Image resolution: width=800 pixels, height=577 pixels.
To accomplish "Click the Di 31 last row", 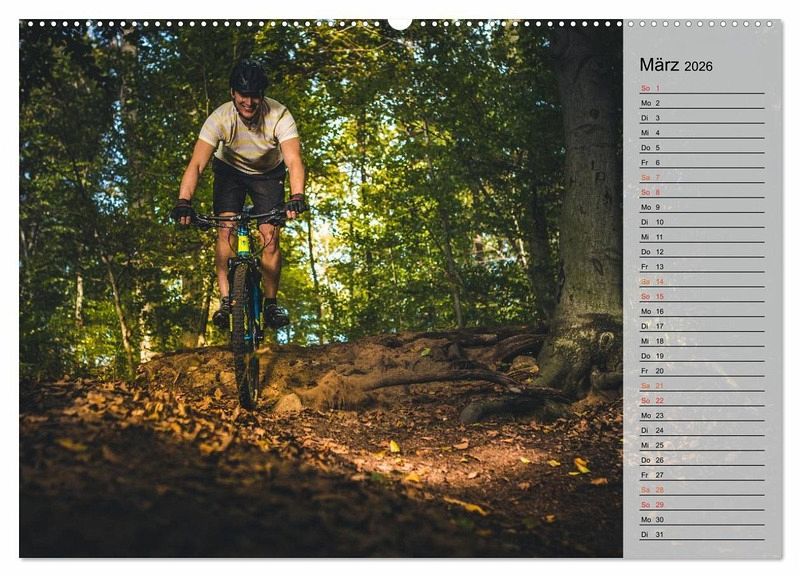I will (702, 535).
